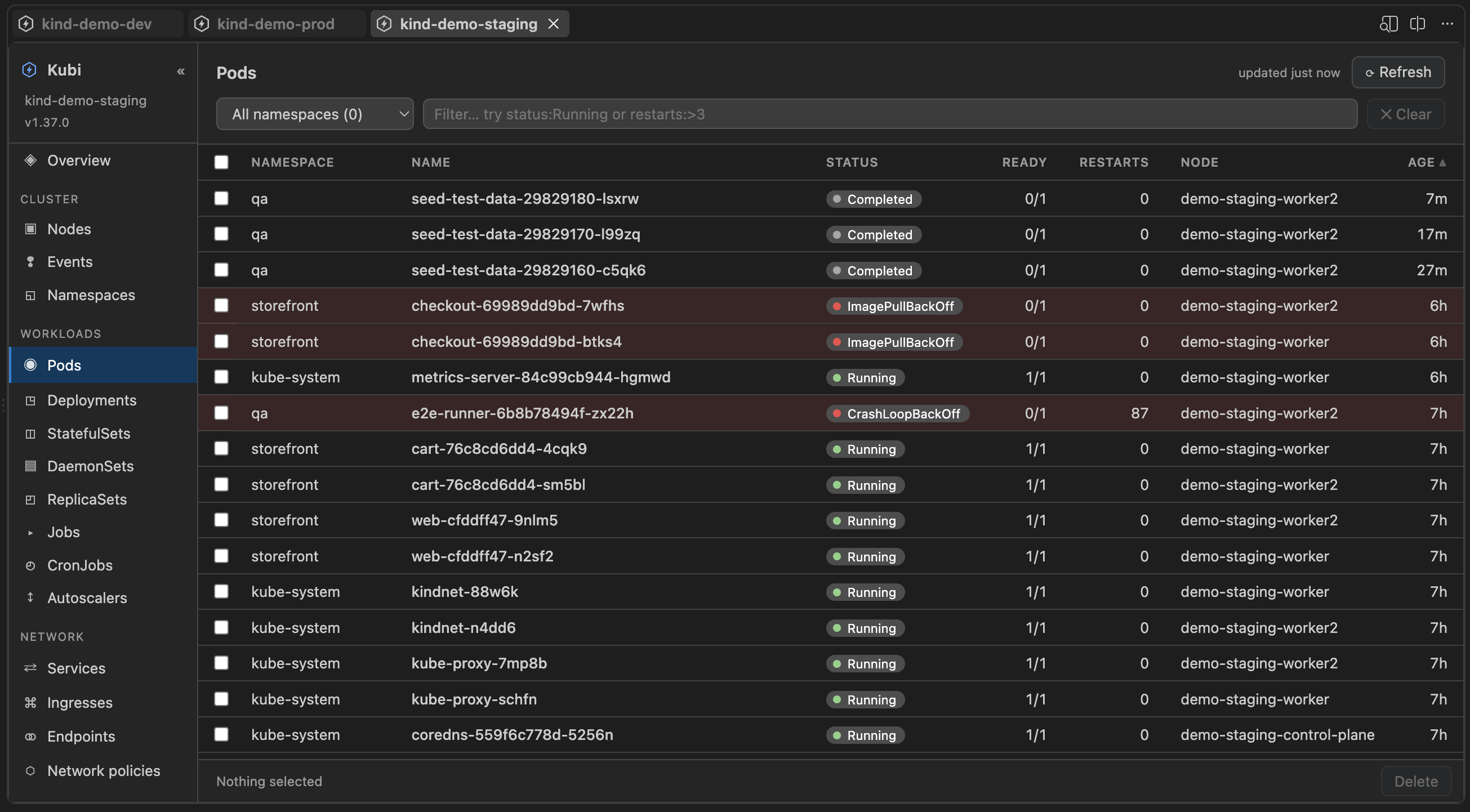
Task: Open the Deployments view
Action: [103, 400]
